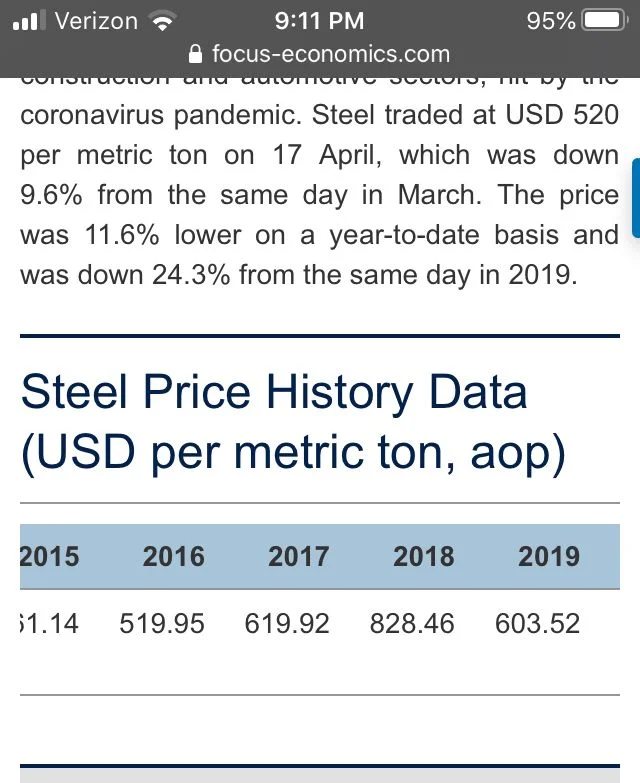This screenshot has width=640, height=783.
Task: Select the 2018 column header
Action: [x=424, y=556]
